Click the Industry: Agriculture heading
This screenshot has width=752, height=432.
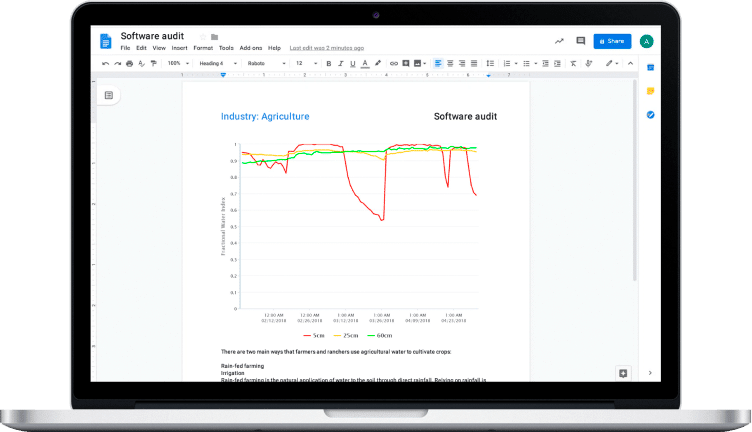tap(265, 117)
